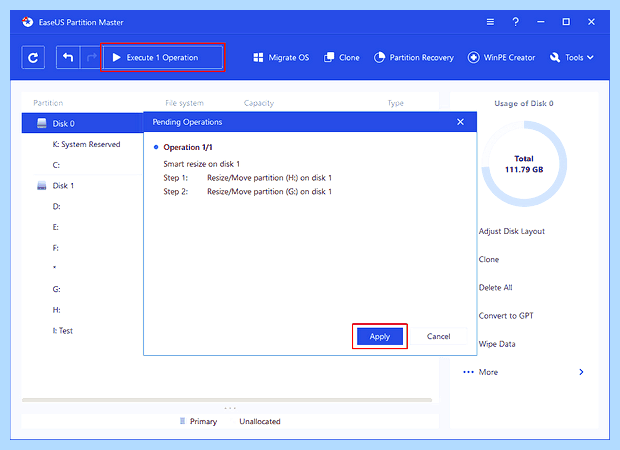Expand the More options row
This screenshot has width=620, height=450.
point(524,372)
